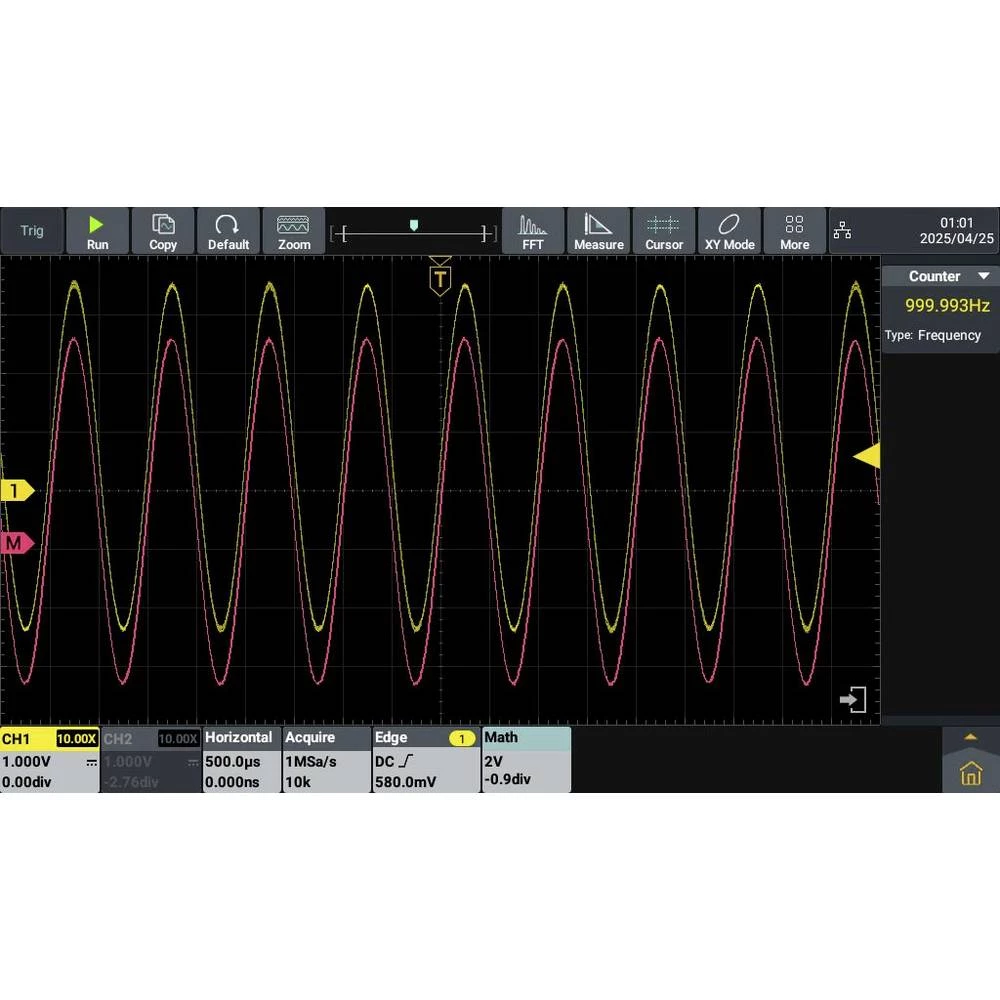Toggle the Math channel panel
Screen dimensions: 1000x1000
point(526,760)
